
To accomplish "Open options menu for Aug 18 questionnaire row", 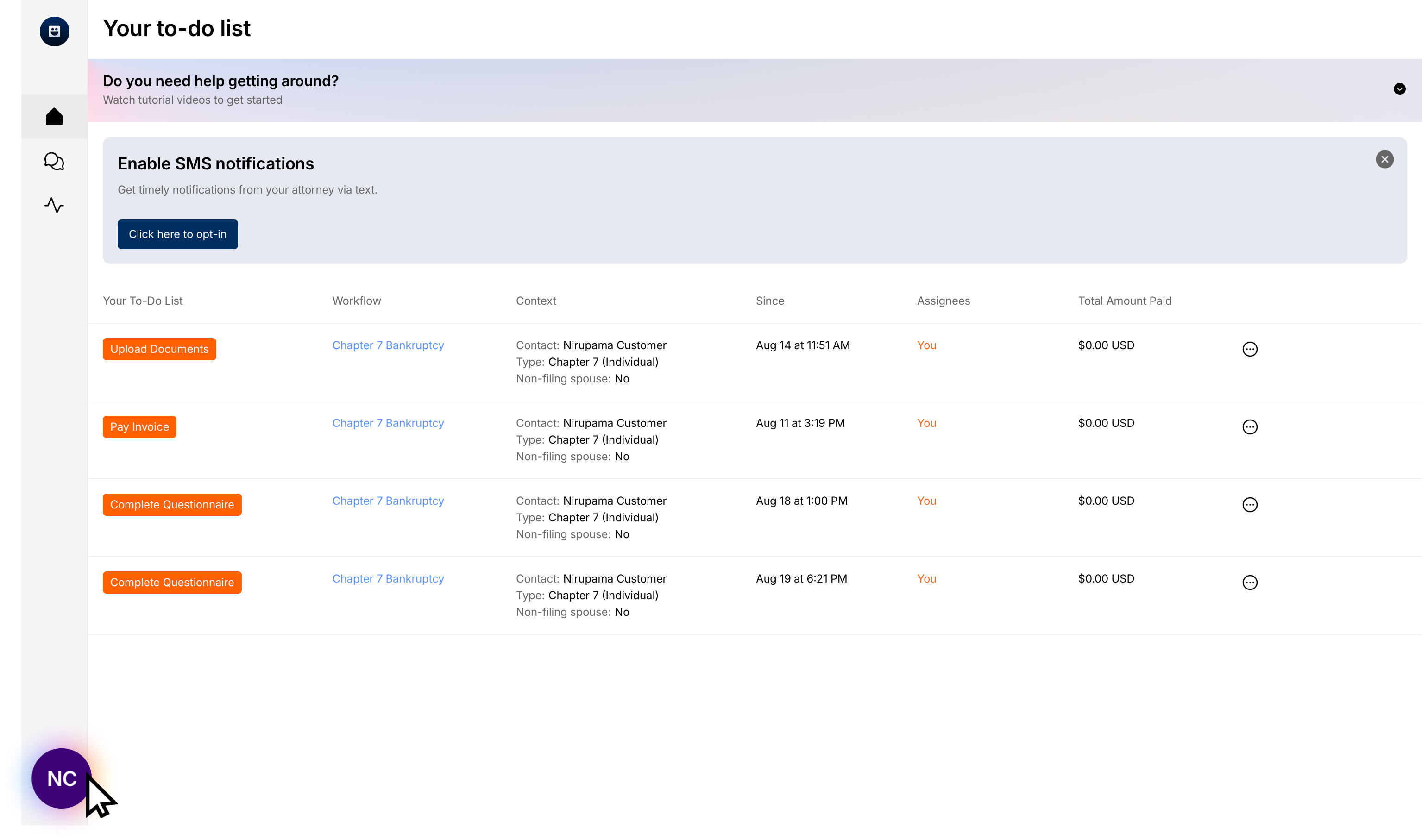I will click(x=1250, y=505).
